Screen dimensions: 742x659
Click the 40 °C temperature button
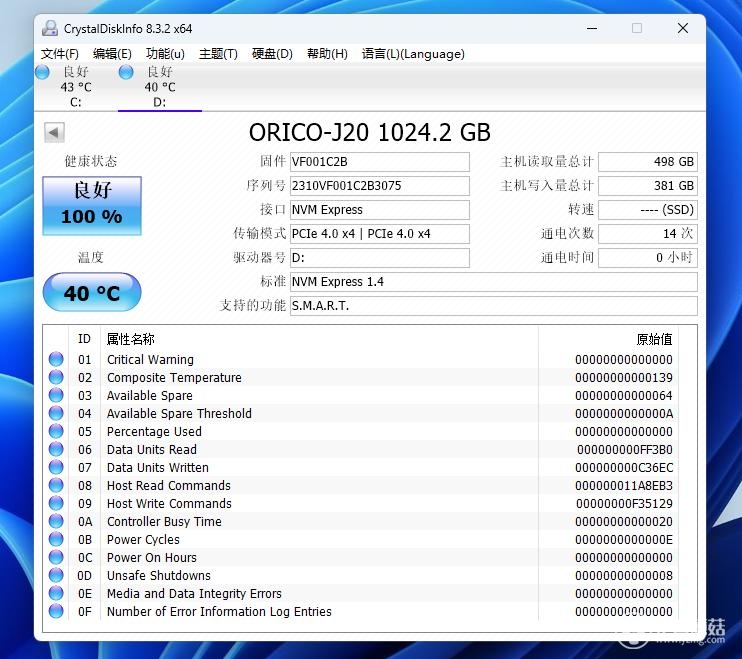tap(92, 292)
